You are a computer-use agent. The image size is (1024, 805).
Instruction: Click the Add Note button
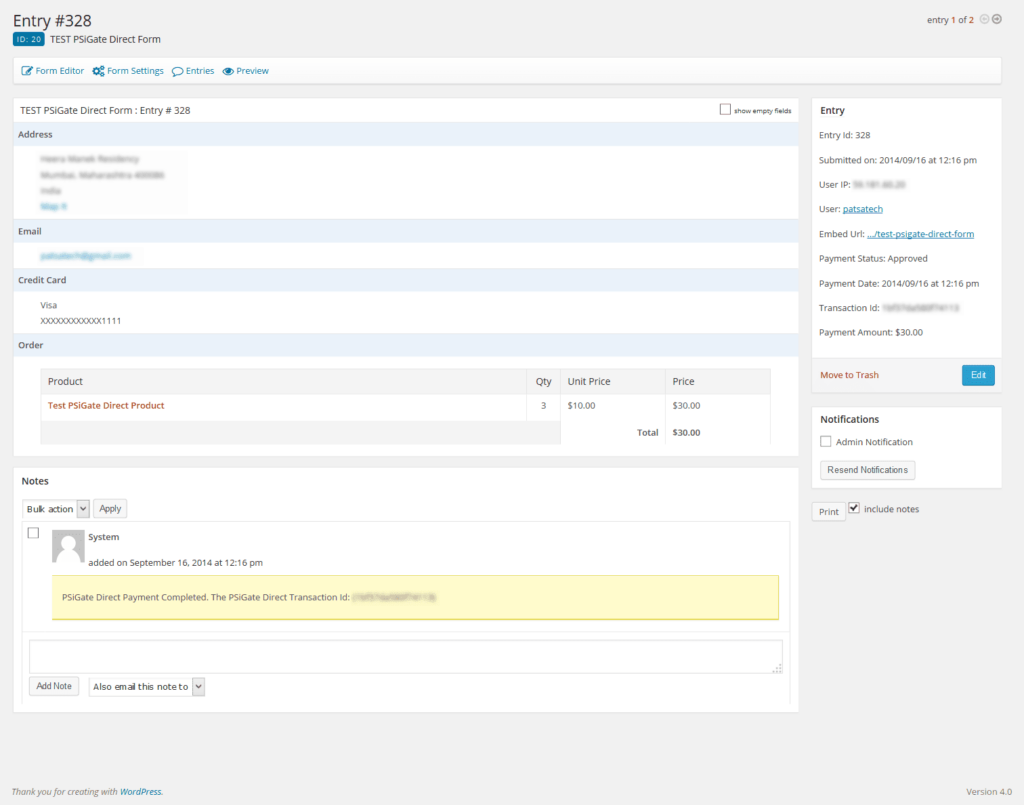point(53,686)
